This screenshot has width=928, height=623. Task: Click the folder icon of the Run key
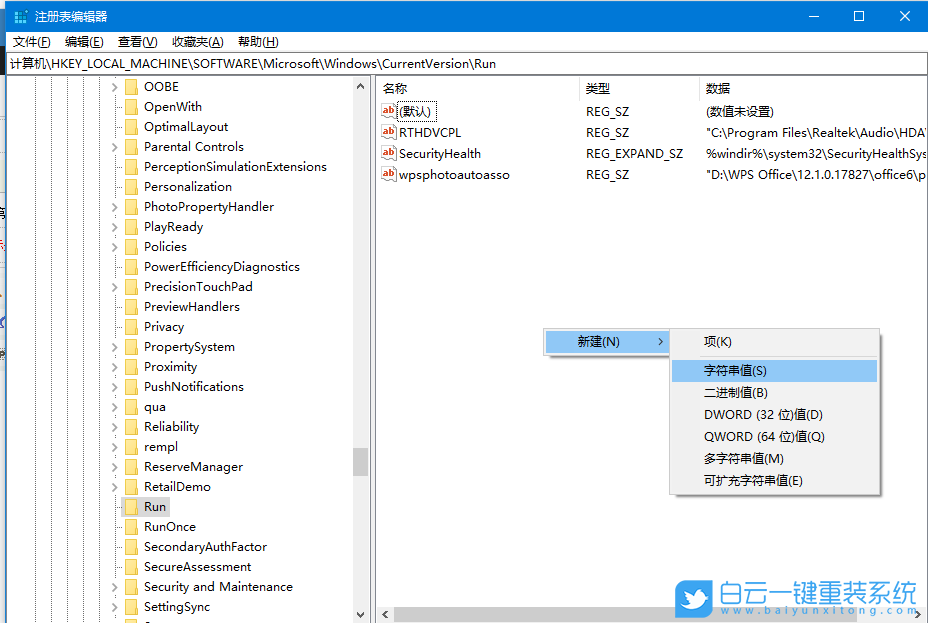[131, 506]
